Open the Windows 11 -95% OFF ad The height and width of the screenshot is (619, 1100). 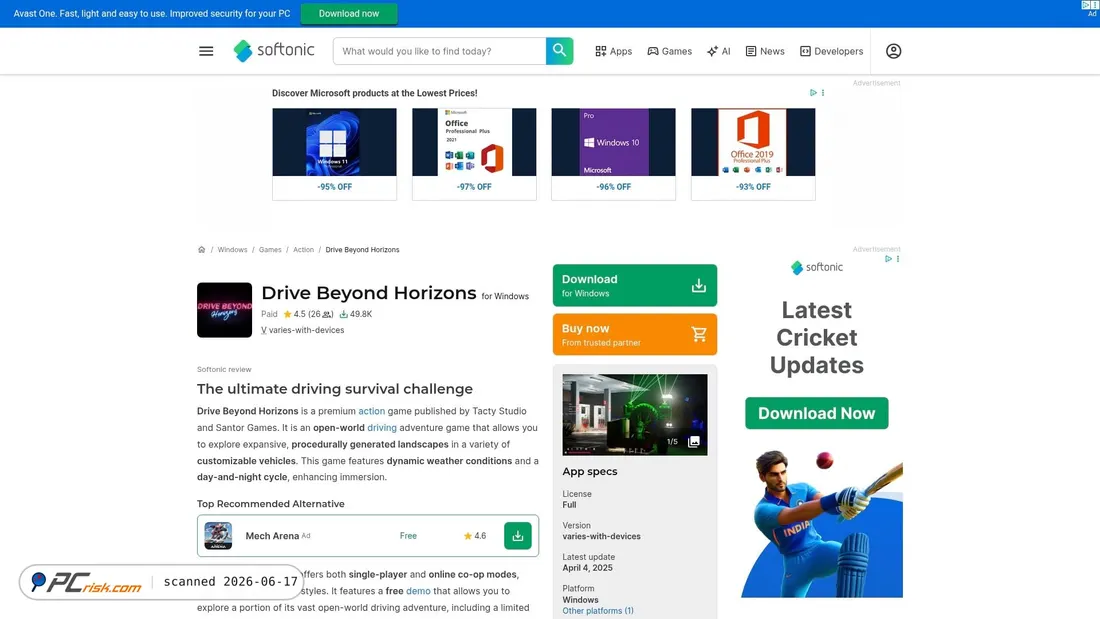tap(335, 154)
